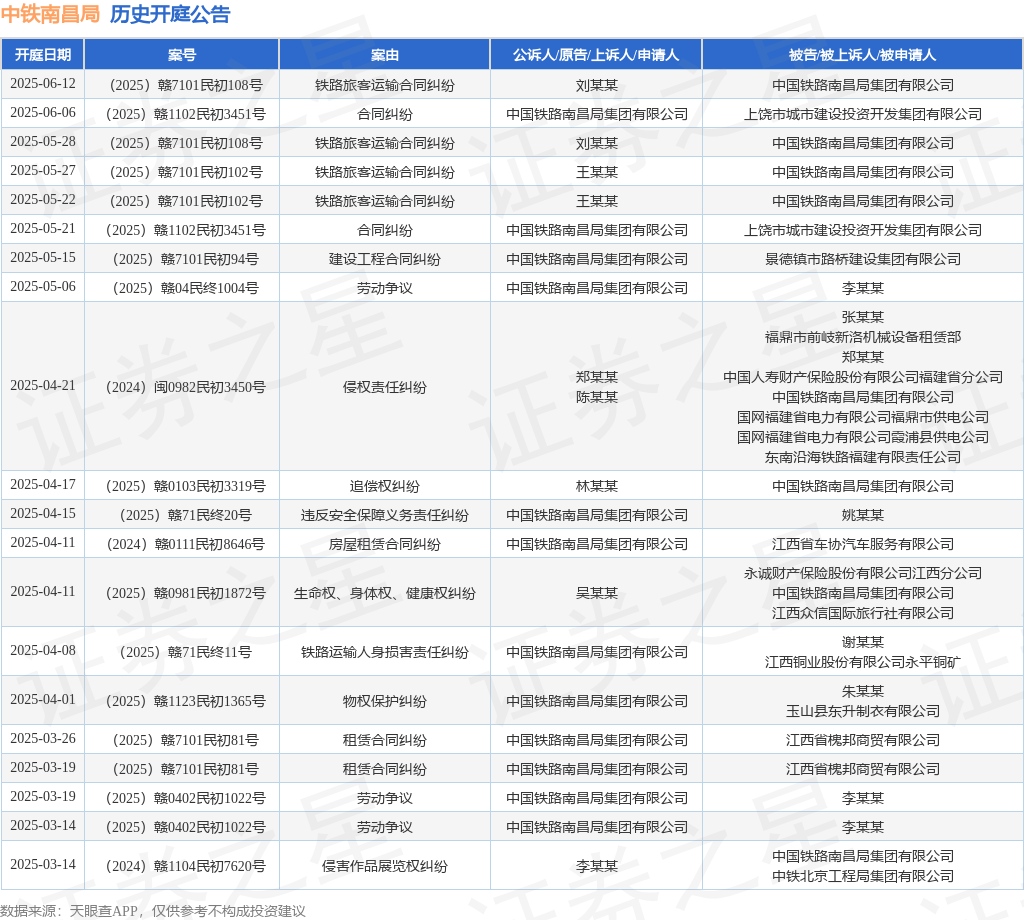Click the 数据来源 天眼查APP footer note
Viewport: 1024px width, 920px height.
(x=153, y=911)
